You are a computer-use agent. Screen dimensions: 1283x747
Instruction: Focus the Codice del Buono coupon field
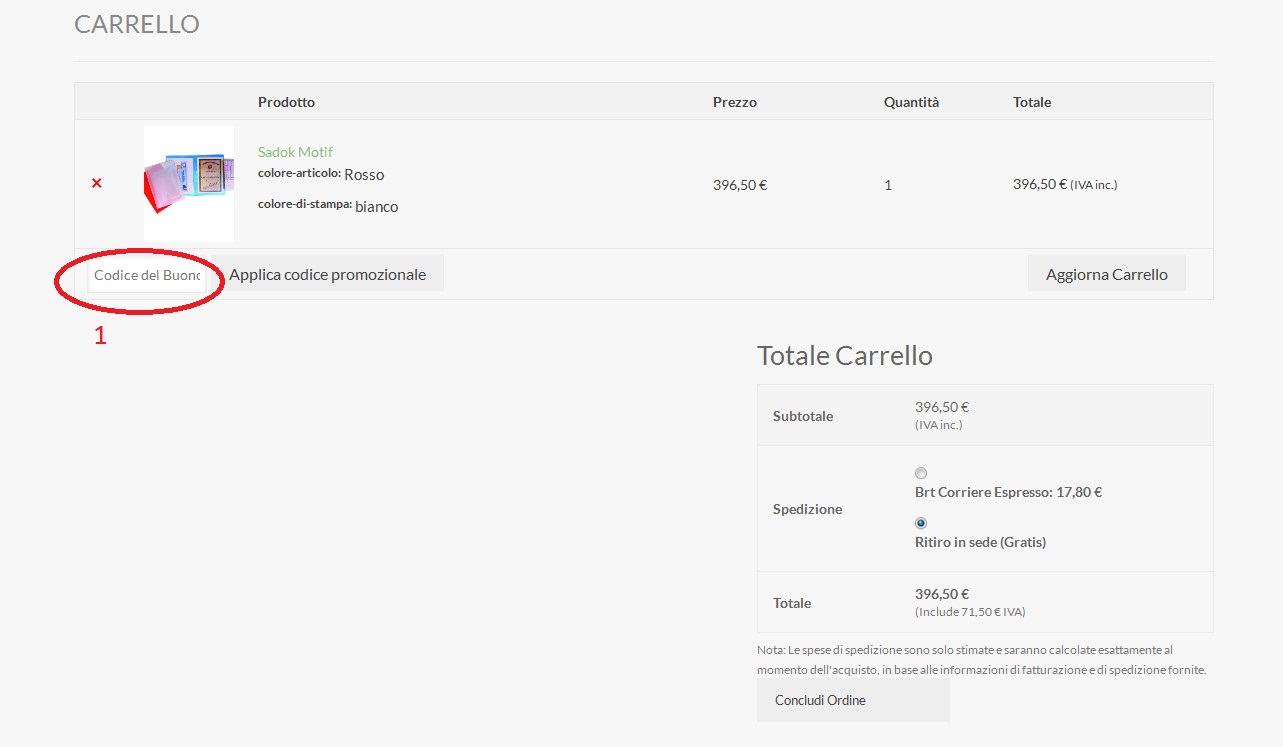pyautogui.click(x=148, y=275)
